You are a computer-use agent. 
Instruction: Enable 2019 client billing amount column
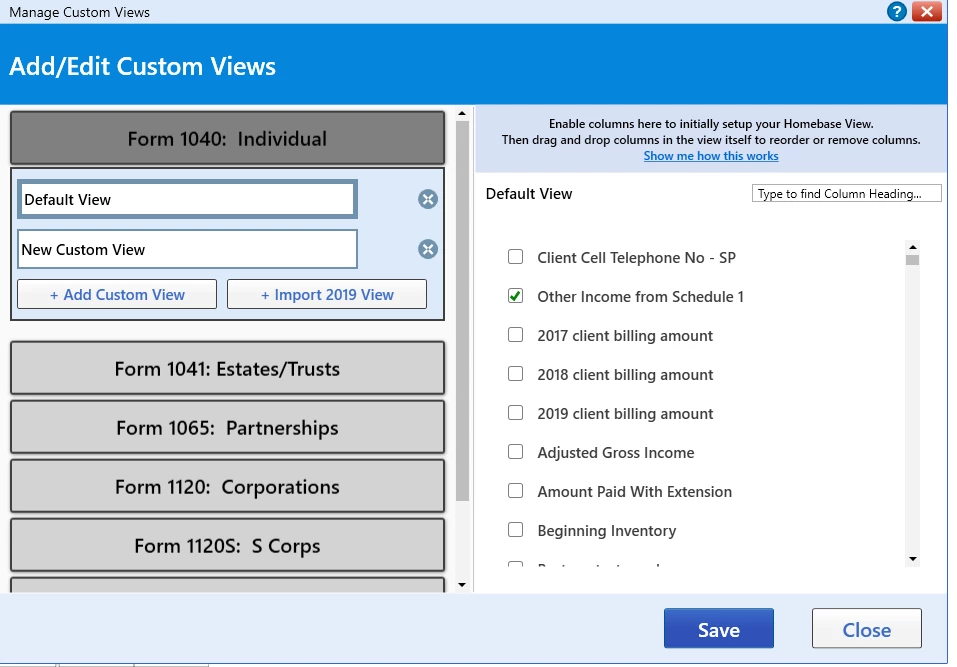pyautogui.click(x=516, y=413)
